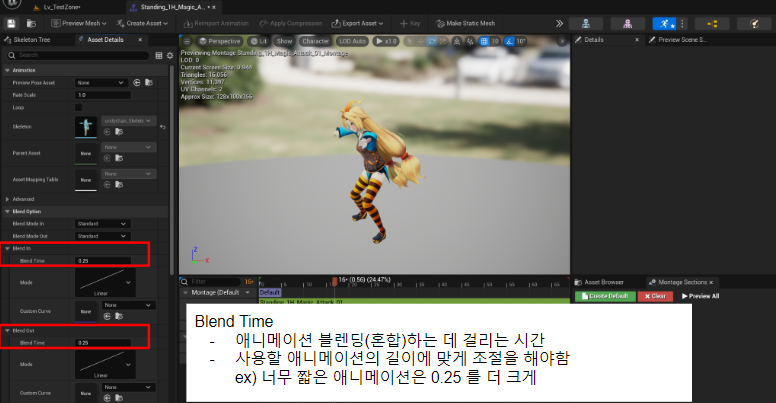Open Blend Mode Out dropdown
This screenshot has width=776, height=403.
(x=103, y=236)
